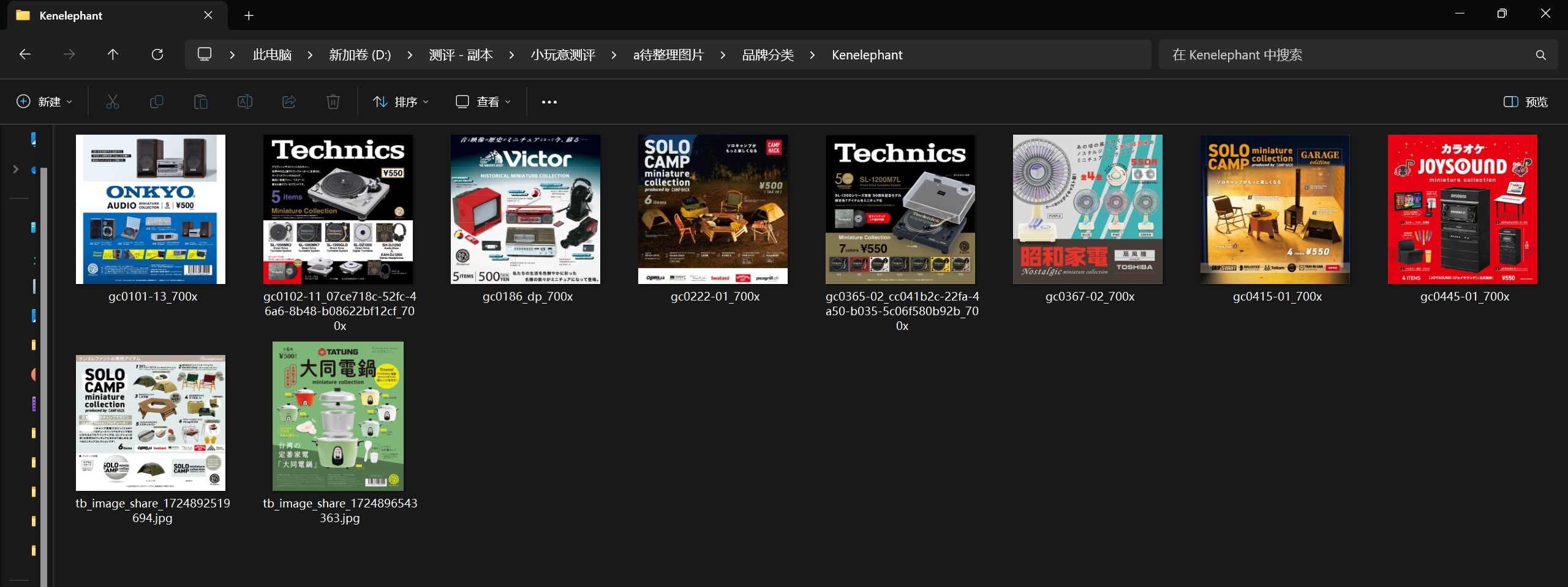This screenshot has height=587, width=1568.
Task: Open the 查看 view options dropdown
Action: click(483, 102)
